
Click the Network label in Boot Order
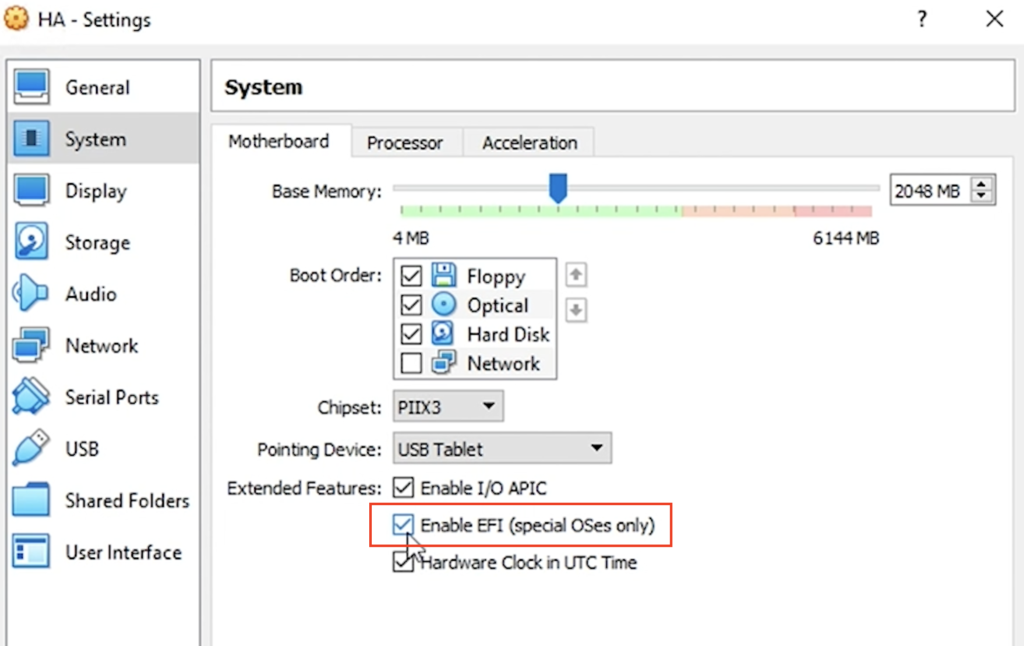coord(504,363)
